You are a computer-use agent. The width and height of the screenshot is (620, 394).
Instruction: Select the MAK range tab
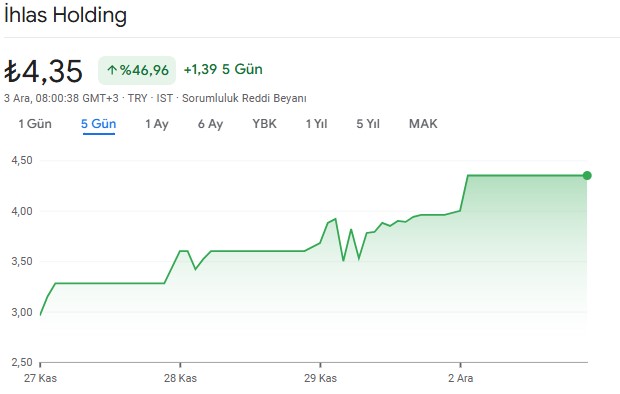[423, 124]
